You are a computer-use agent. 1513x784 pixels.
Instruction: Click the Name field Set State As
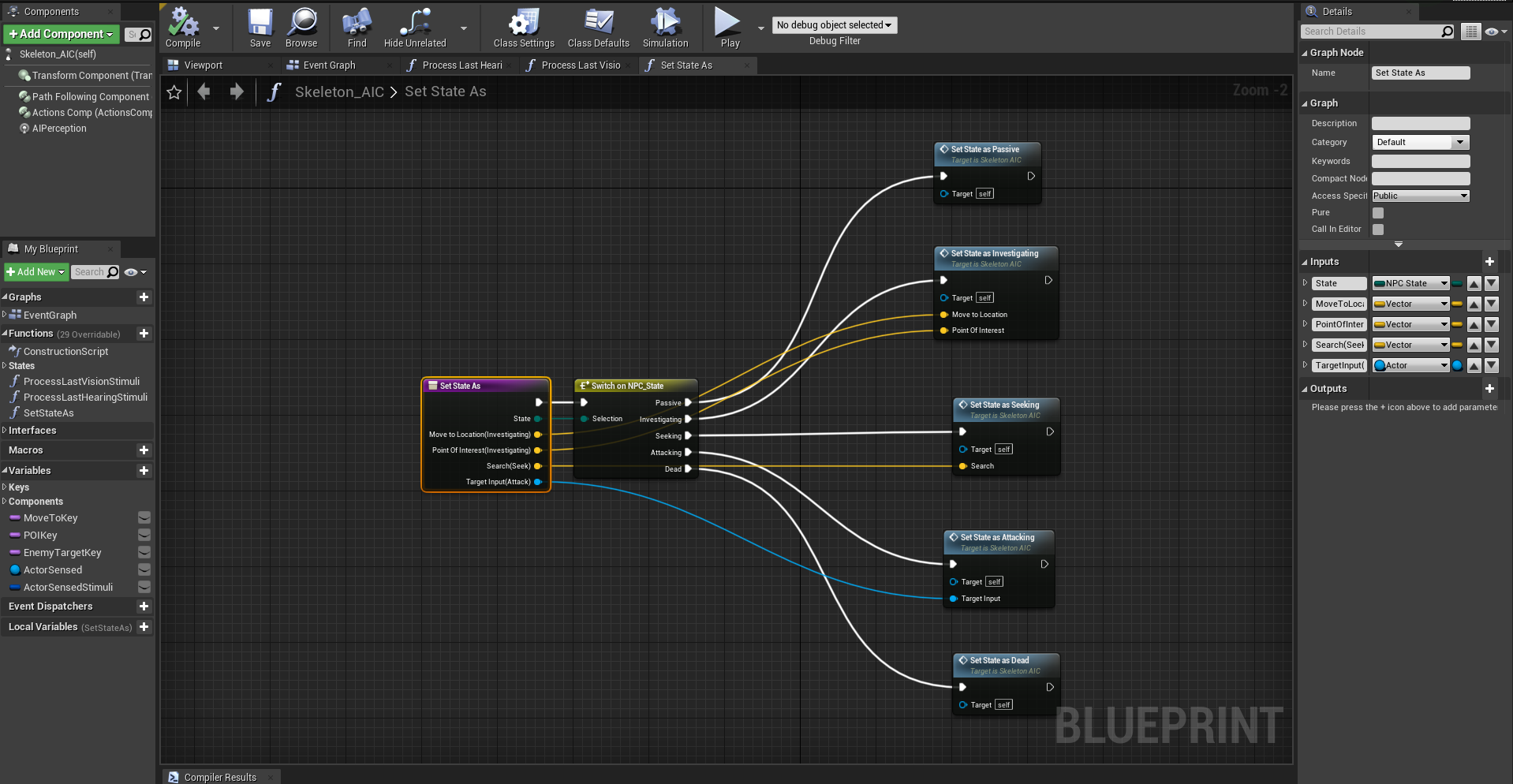[x=1421, y=73]
